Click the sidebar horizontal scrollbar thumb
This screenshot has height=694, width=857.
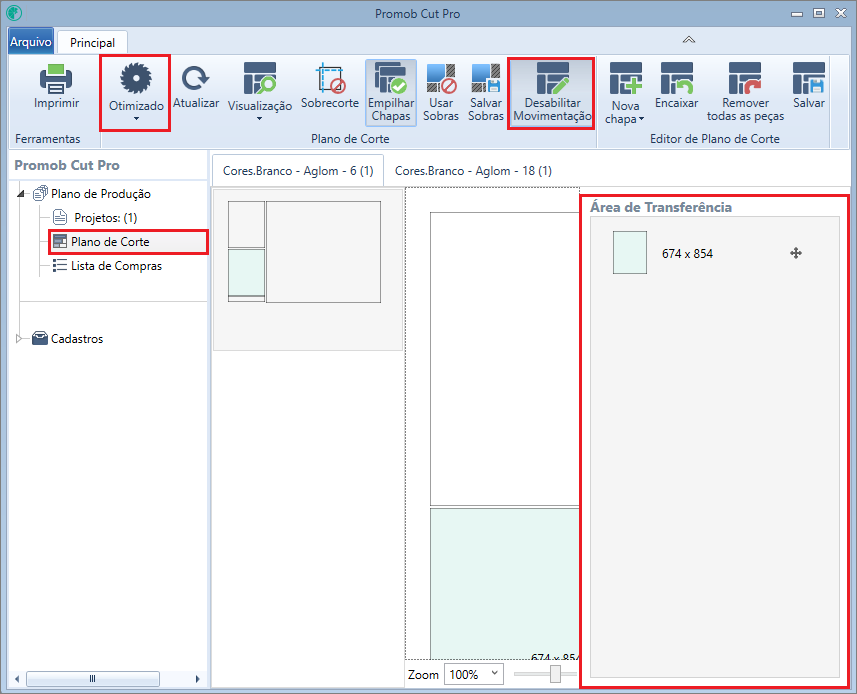click(x=93, y=679)
